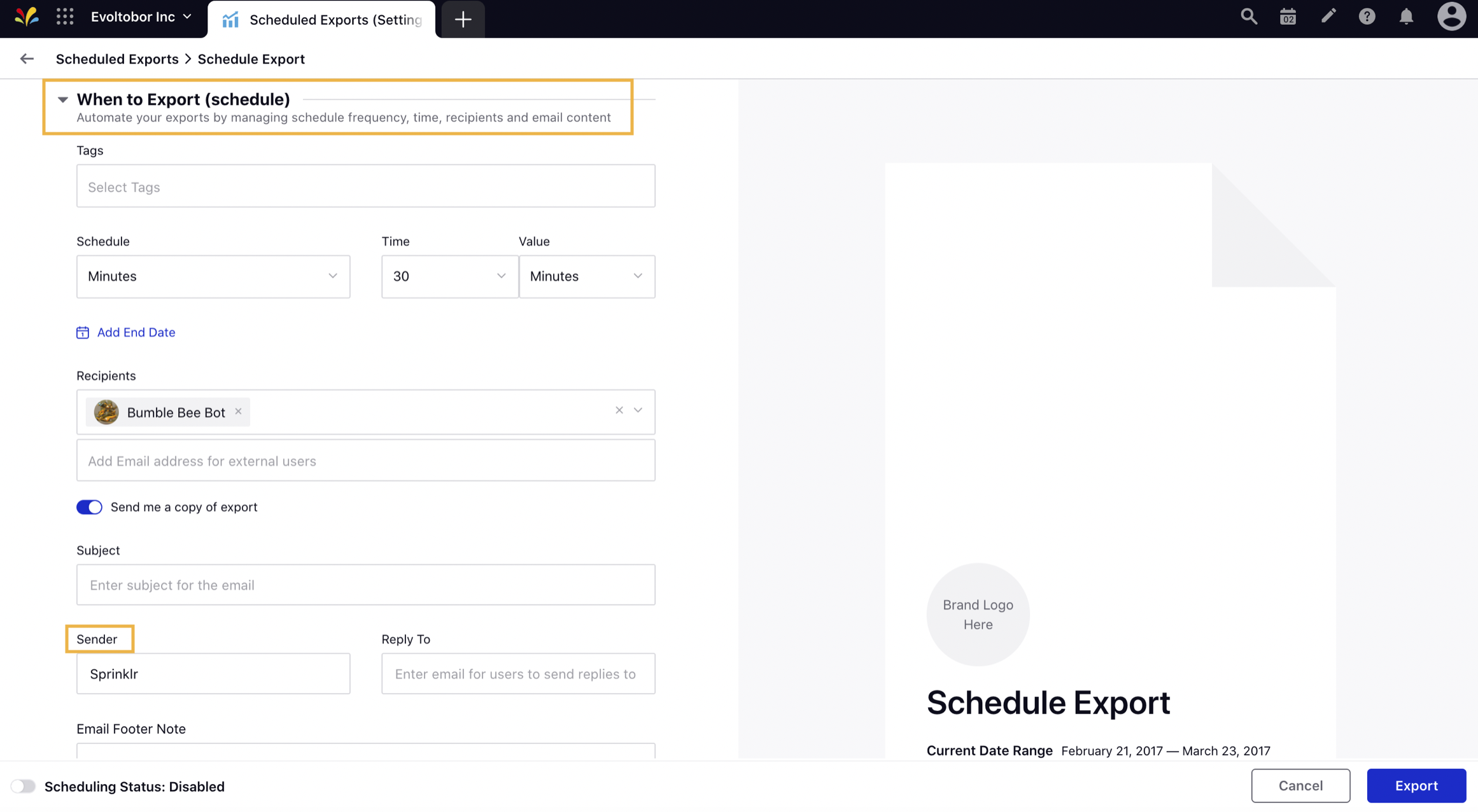Select the Subject email input field
The image size is (1478, 812).
coord(366,584)
